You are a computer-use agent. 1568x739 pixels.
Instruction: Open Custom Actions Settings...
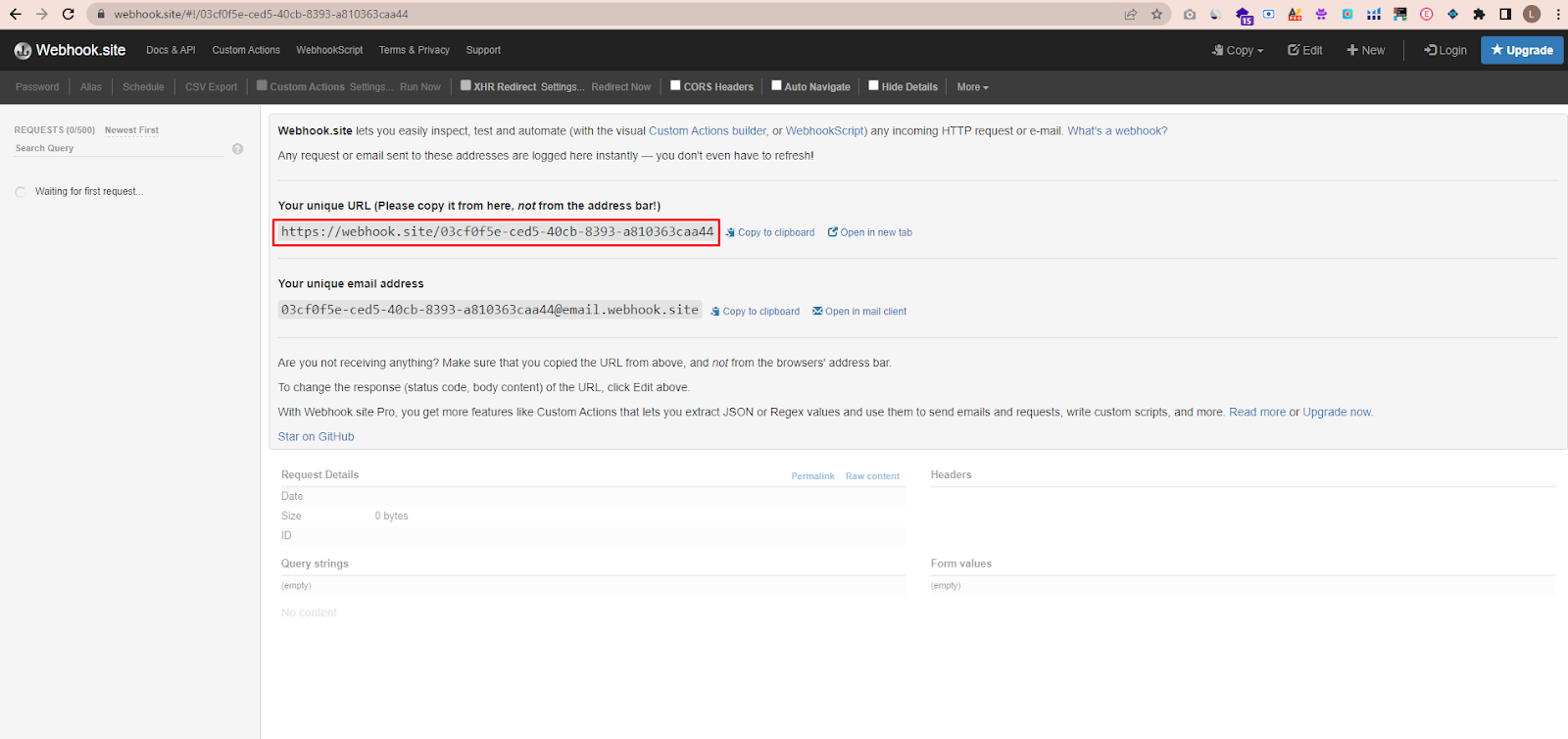coord(370,87)
